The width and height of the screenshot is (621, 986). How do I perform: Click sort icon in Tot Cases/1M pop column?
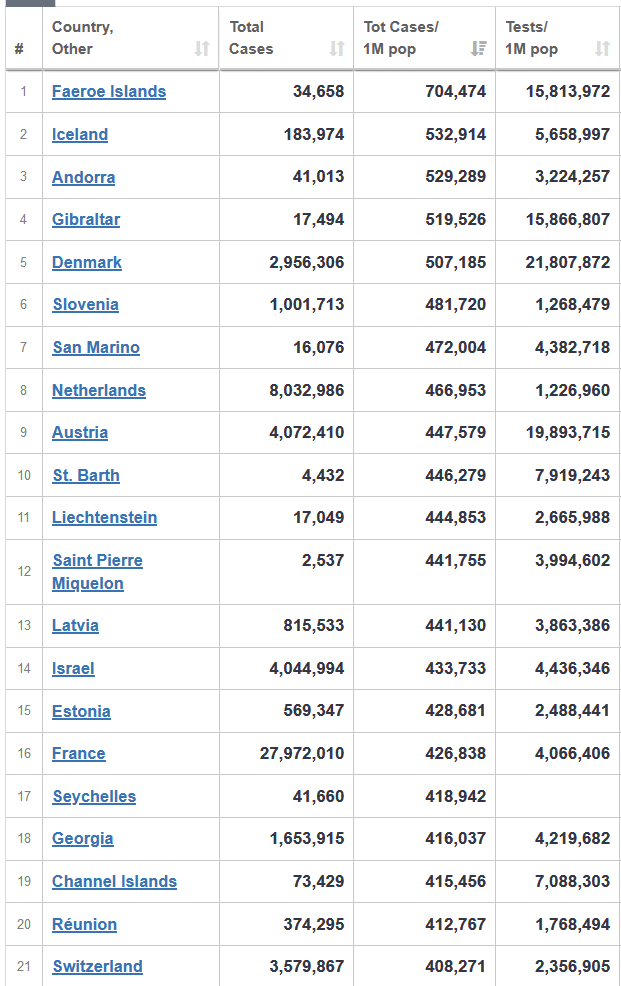[x=478, y=48]
